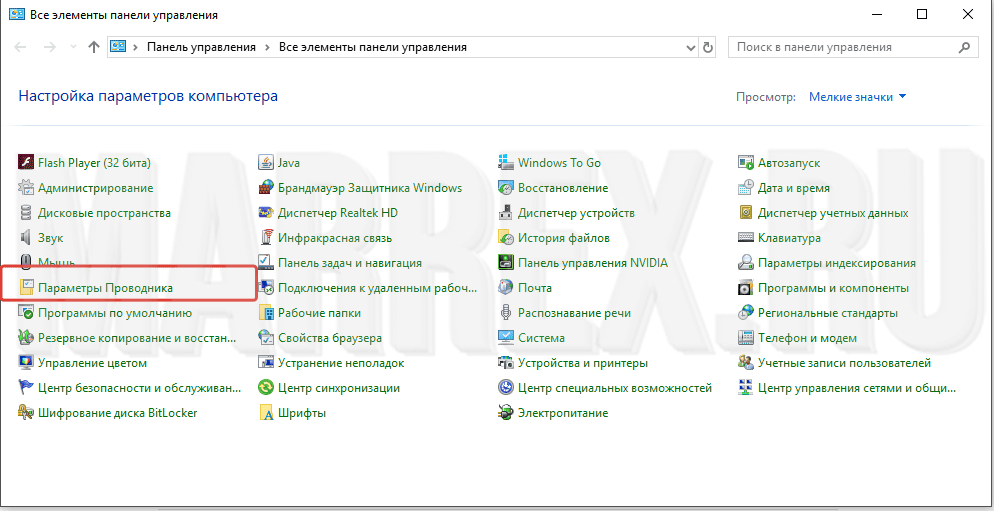Open Диспетчер учетных данных link
The image size is (994, 511).
[x=833, y=213]
